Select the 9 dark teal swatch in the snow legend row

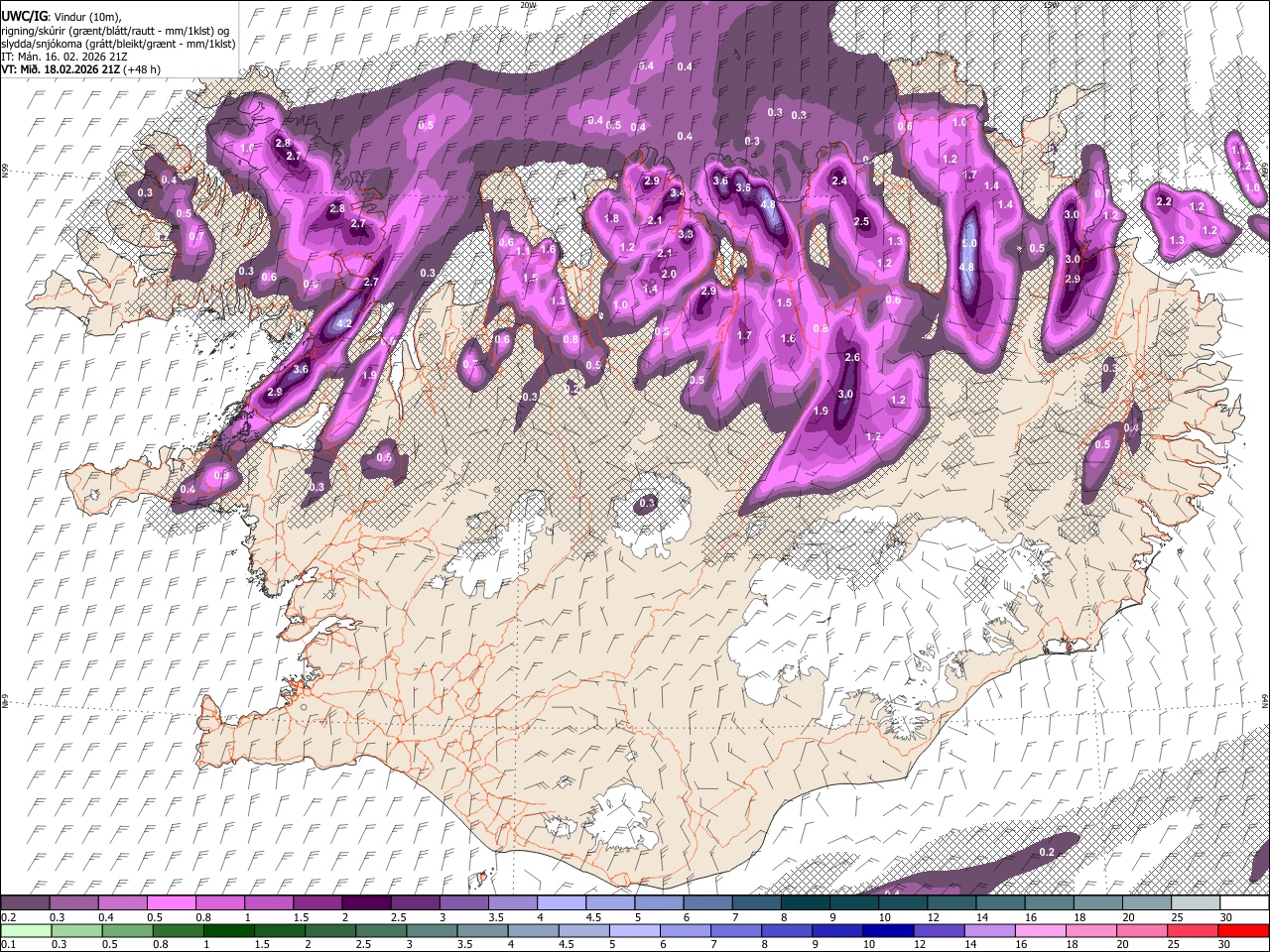(854, 902)
